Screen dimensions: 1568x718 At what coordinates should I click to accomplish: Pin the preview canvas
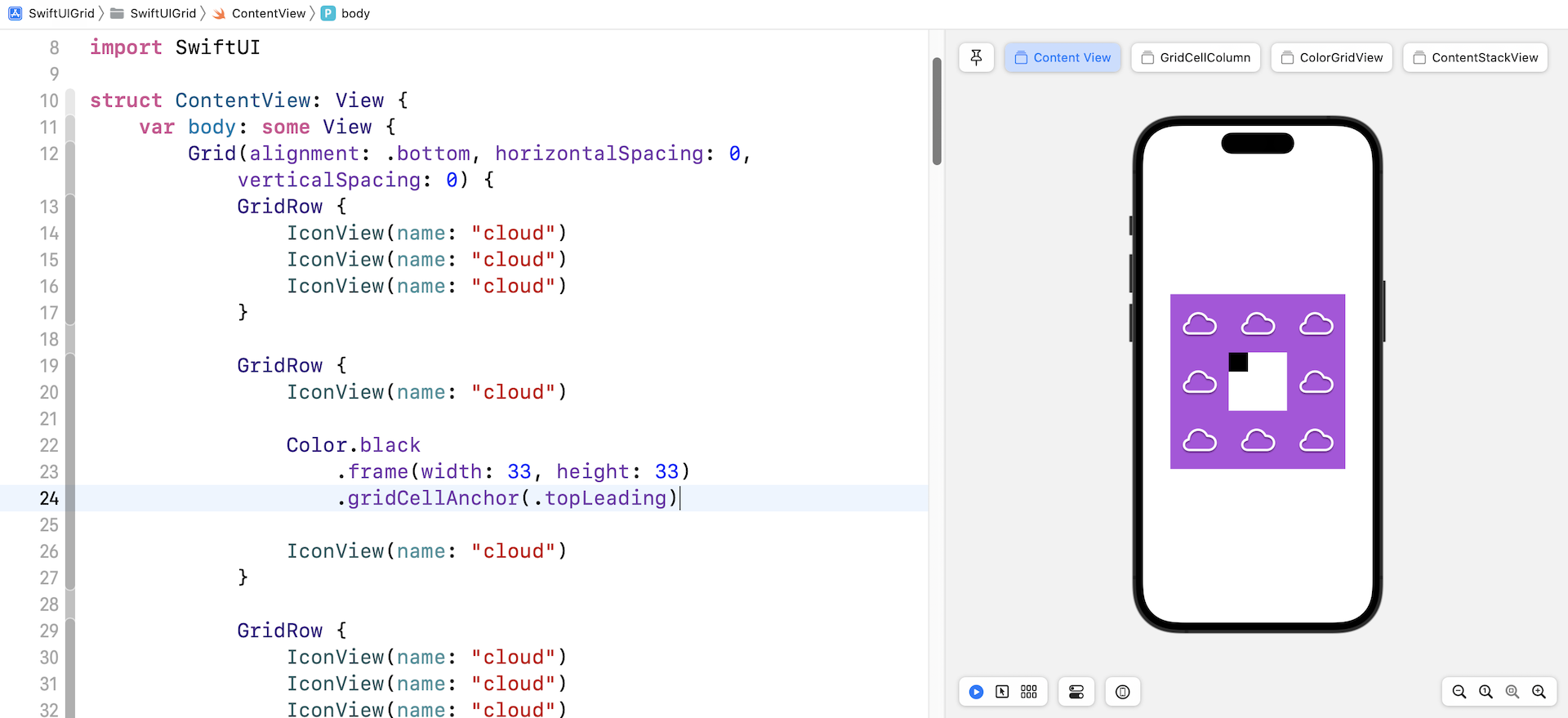tap(976, 57)
